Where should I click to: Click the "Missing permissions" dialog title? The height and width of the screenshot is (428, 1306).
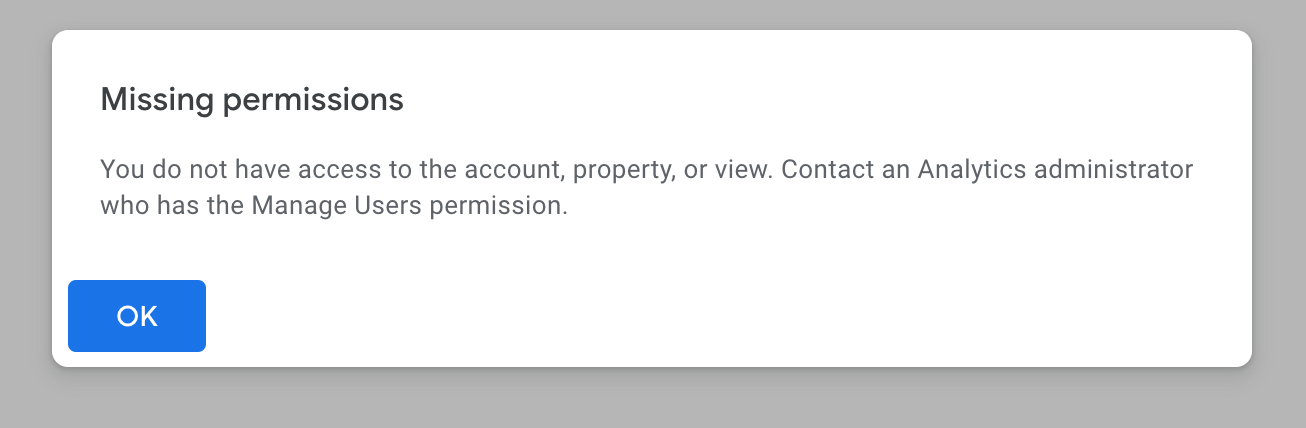point(252,100)
